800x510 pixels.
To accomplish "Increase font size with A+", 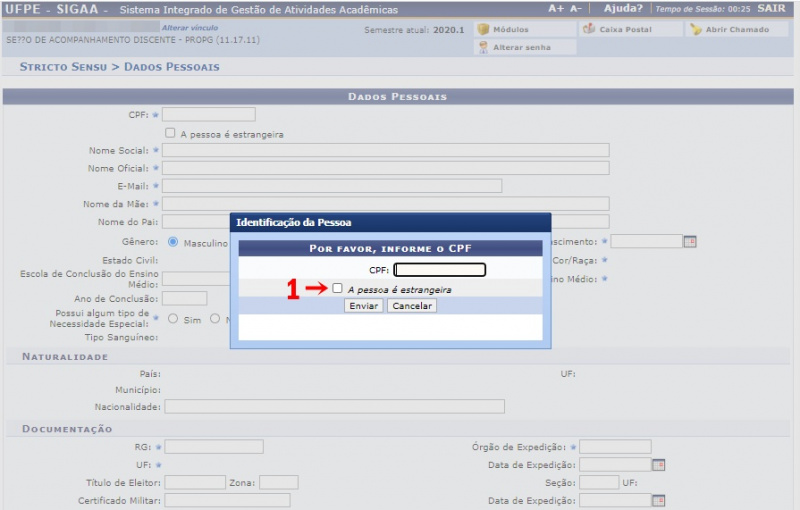I will click(x=557, y=9).
